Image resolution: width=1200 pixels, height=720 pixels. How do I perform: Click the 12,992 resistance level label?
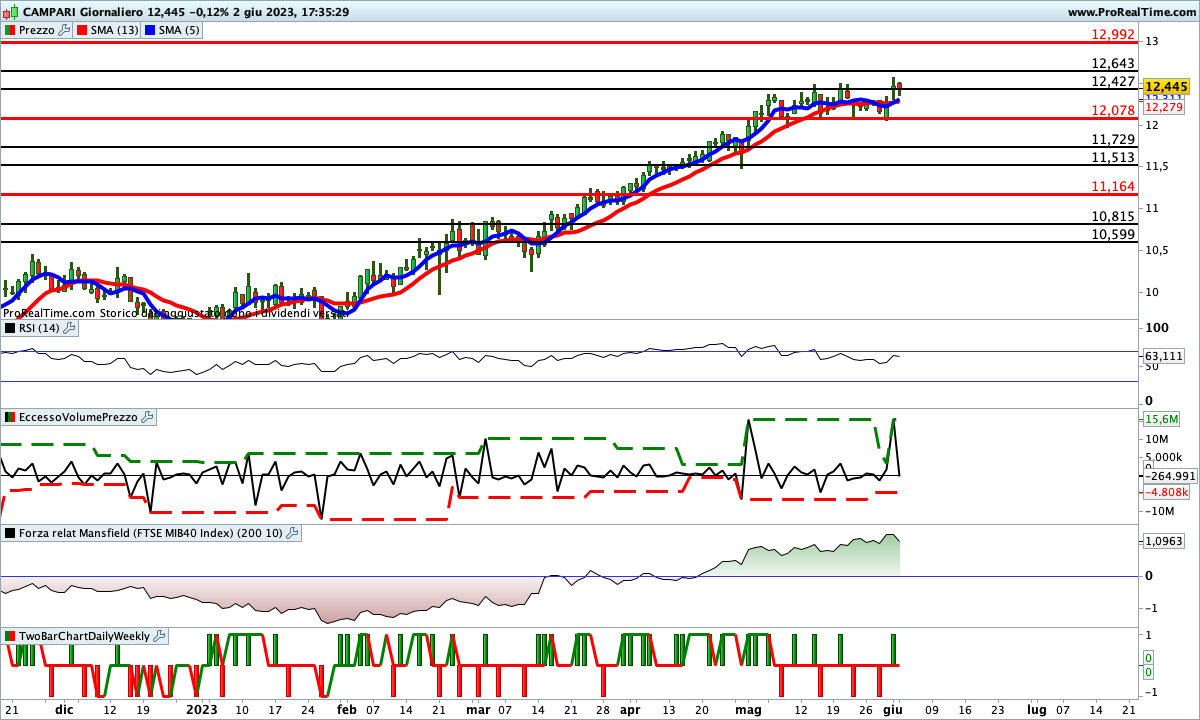[x=1113, y=34]
